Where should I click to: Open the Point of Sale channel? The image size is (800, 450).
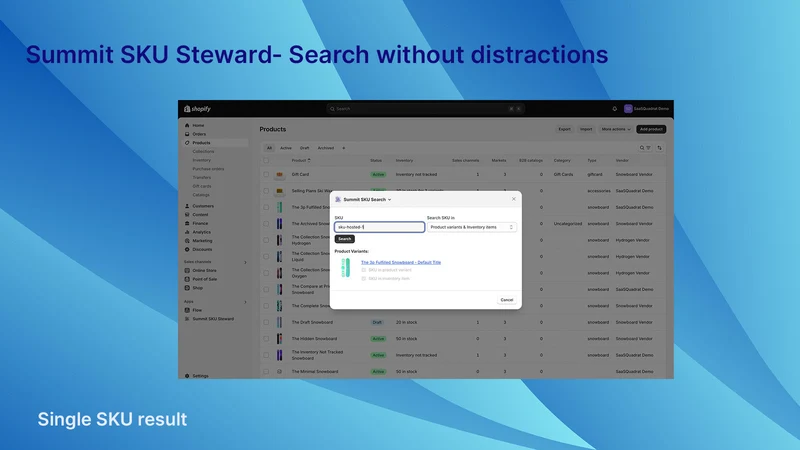(x=204, y=279)
